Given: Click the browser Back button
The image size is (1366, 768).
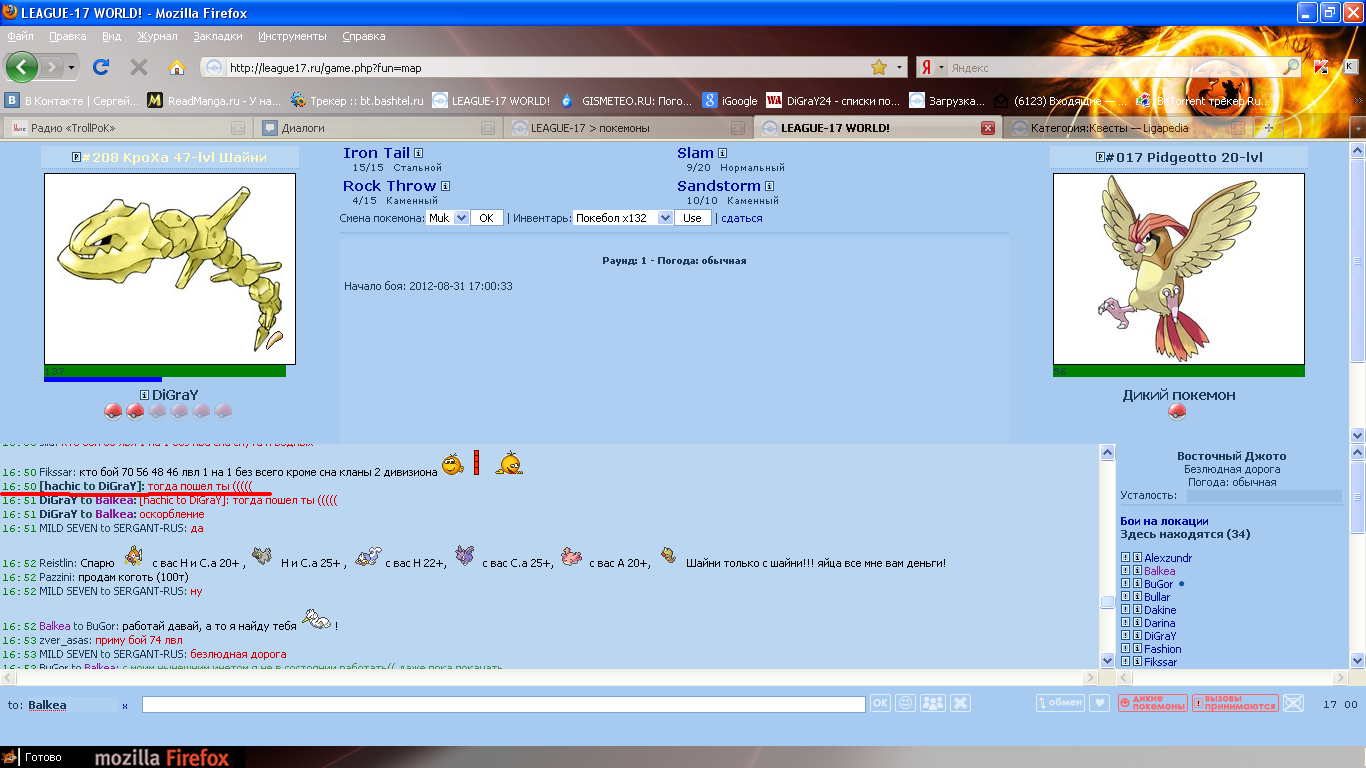Looking at the screenshot, I should pos(22,67).
